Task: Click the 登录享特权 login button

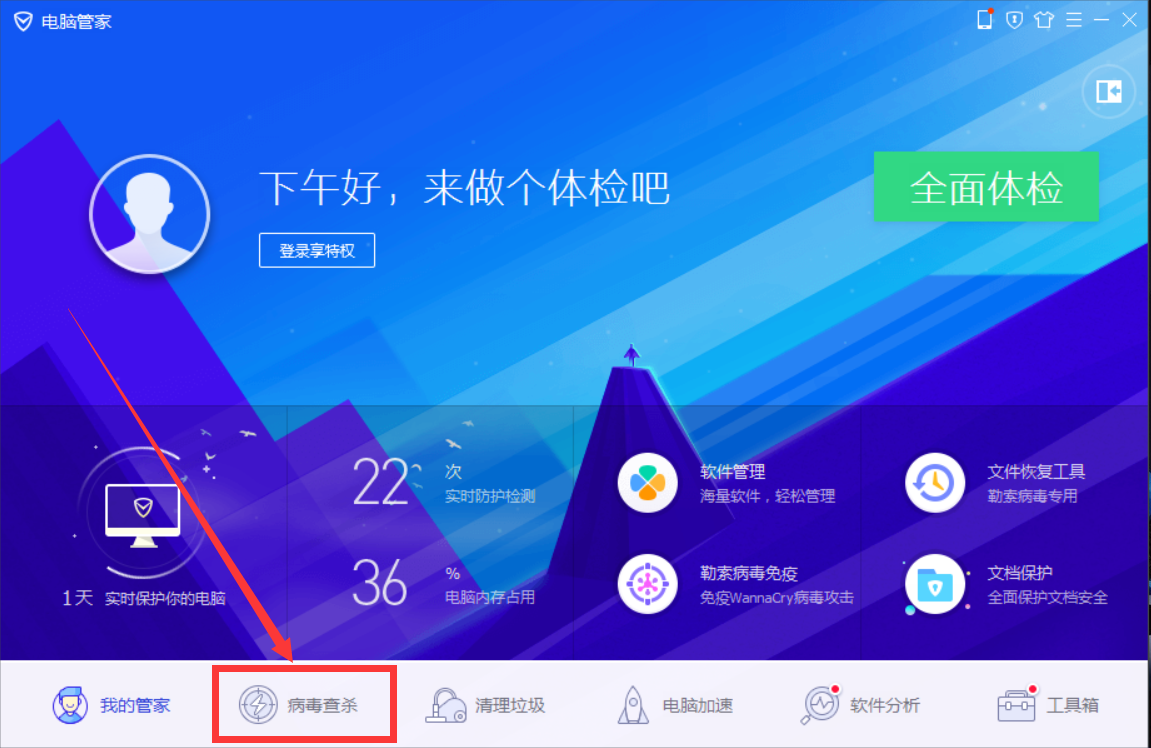Action: tap(317, 250)
